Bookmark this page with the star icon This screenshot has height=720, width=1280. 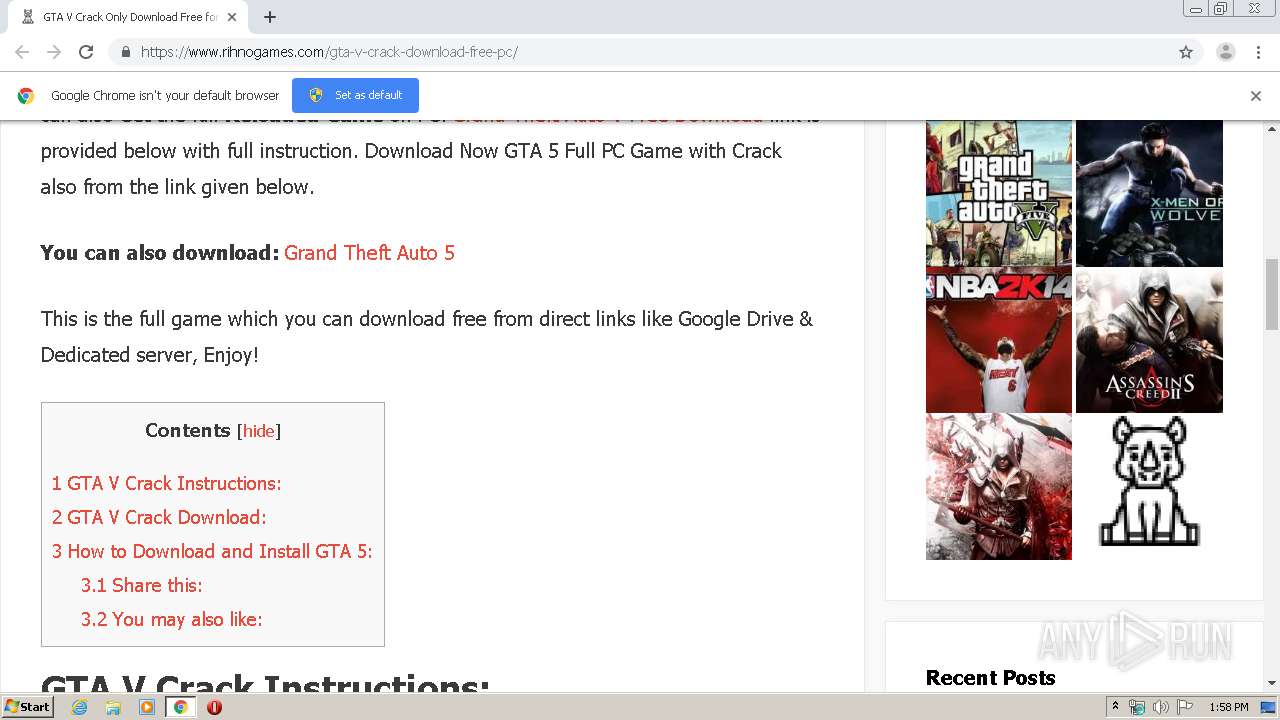[x=1186, y=52]
